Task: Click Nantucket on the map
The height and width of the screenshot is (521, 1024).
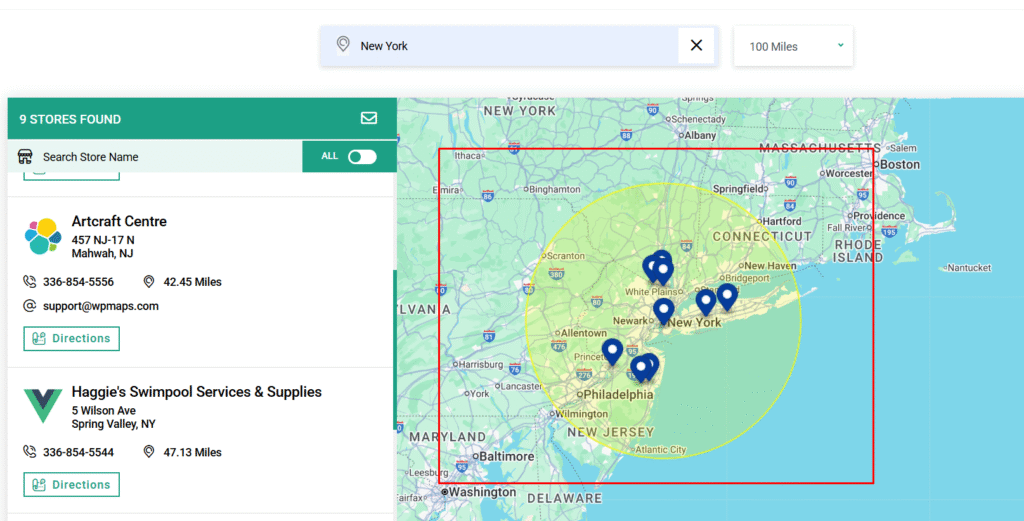Action: [970, 268]
